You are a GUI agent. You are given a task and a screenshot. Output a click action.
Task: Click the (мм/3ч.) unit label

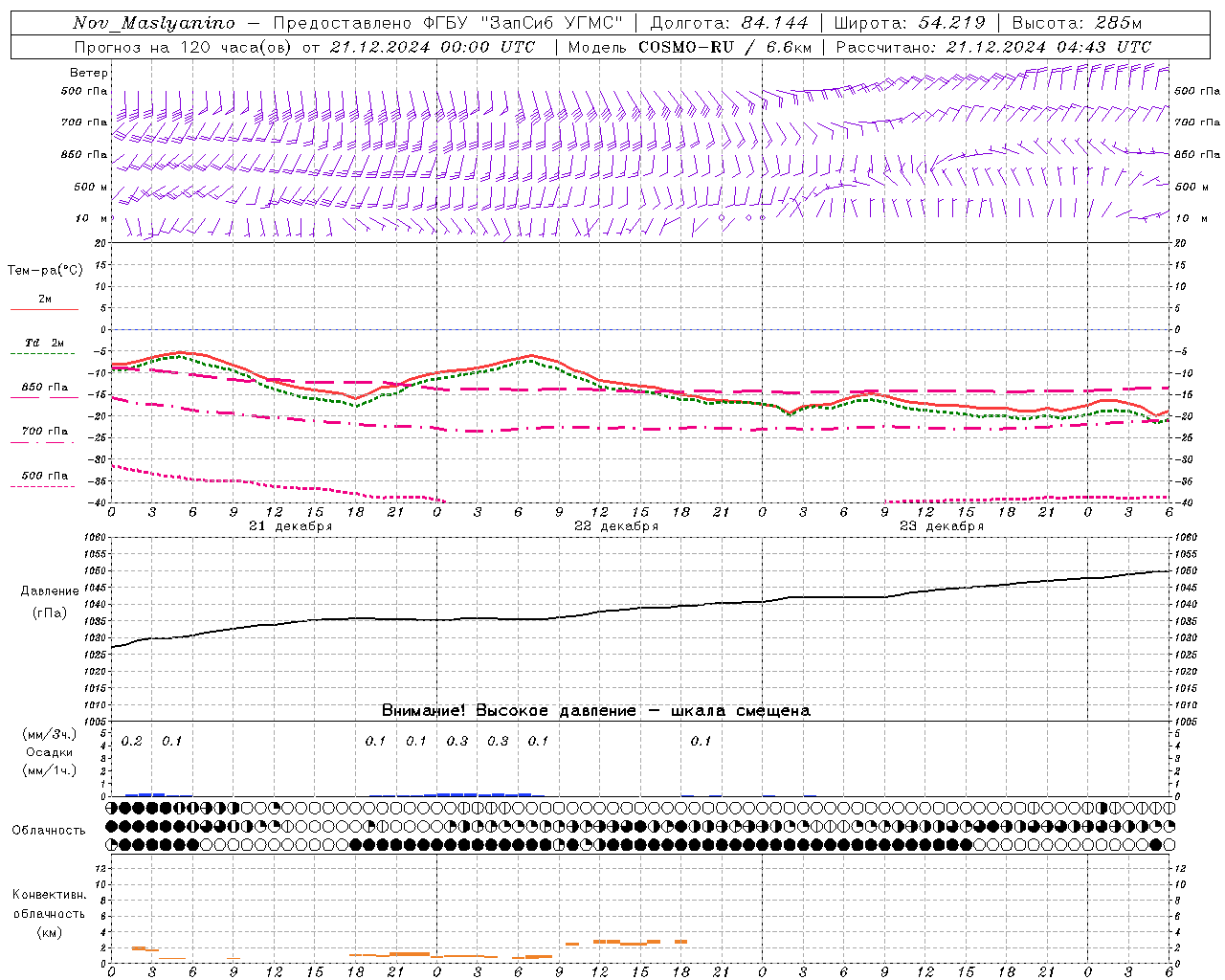pos(49,734)
